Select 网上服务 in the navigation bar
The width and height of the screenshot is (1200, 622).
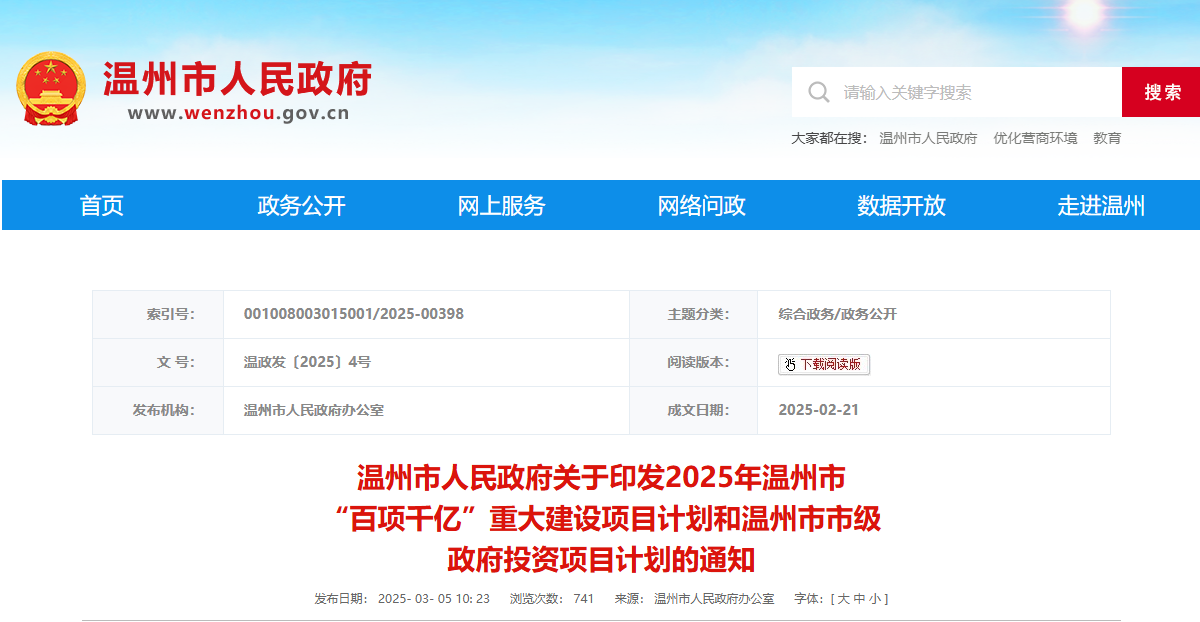(501, 206)
